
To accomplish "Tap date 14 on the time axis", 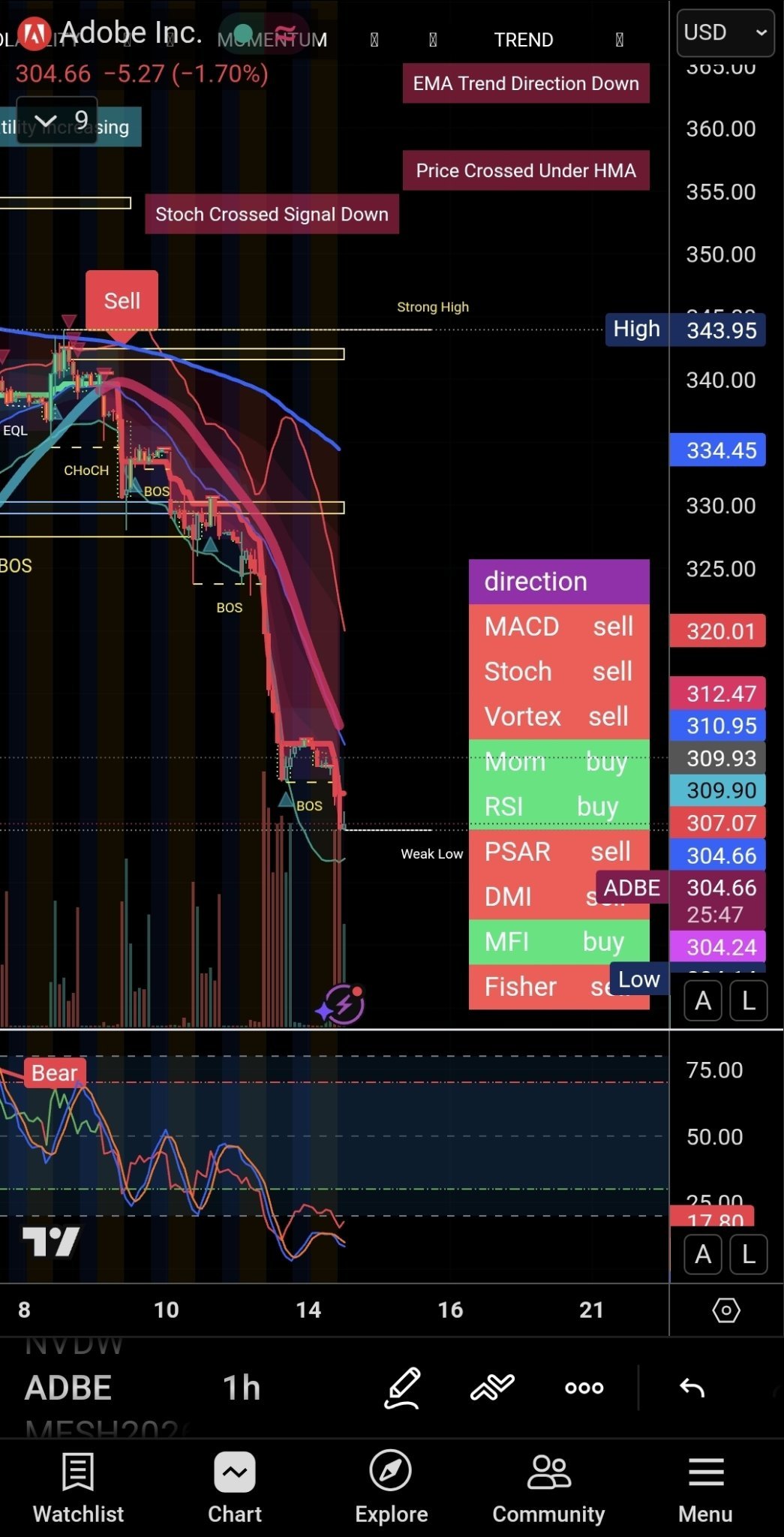I will [x=308, y=1310].
